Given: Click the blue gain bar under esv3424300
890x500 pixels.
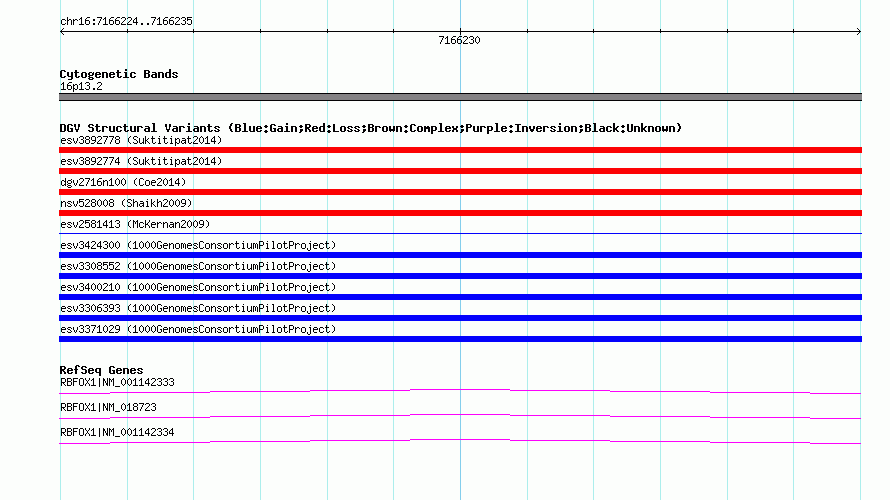Looking at the screenshot, I should 460,255.
